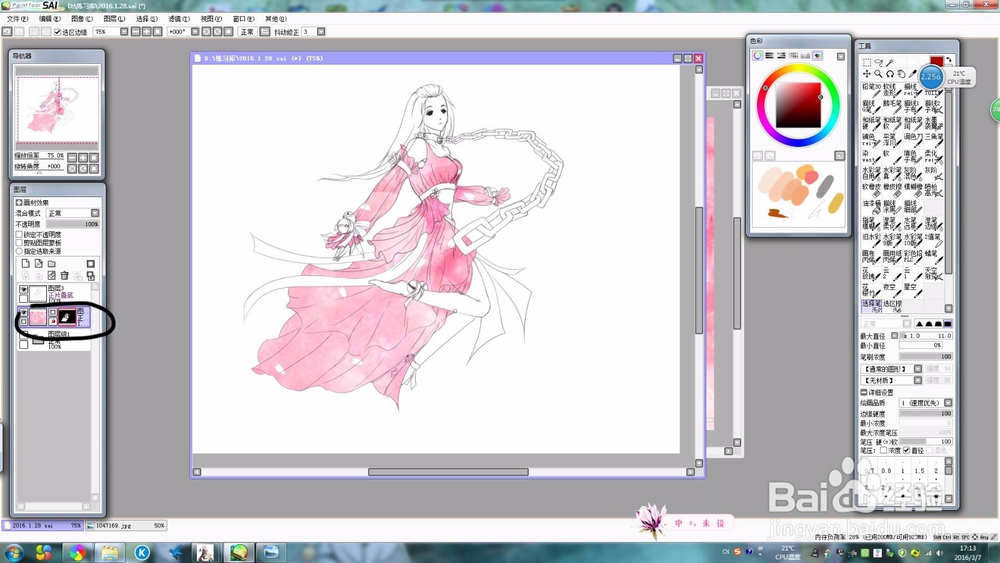Select the rotate canvas tool
The height and width of the screenshot is (563, 1000).
(x=890, y=74)
